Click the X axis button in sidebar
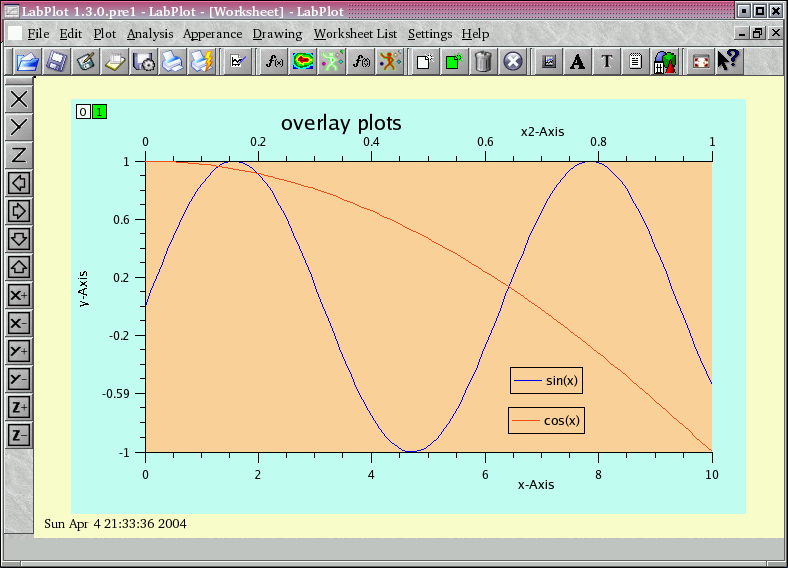 click(x=19, y=99)
